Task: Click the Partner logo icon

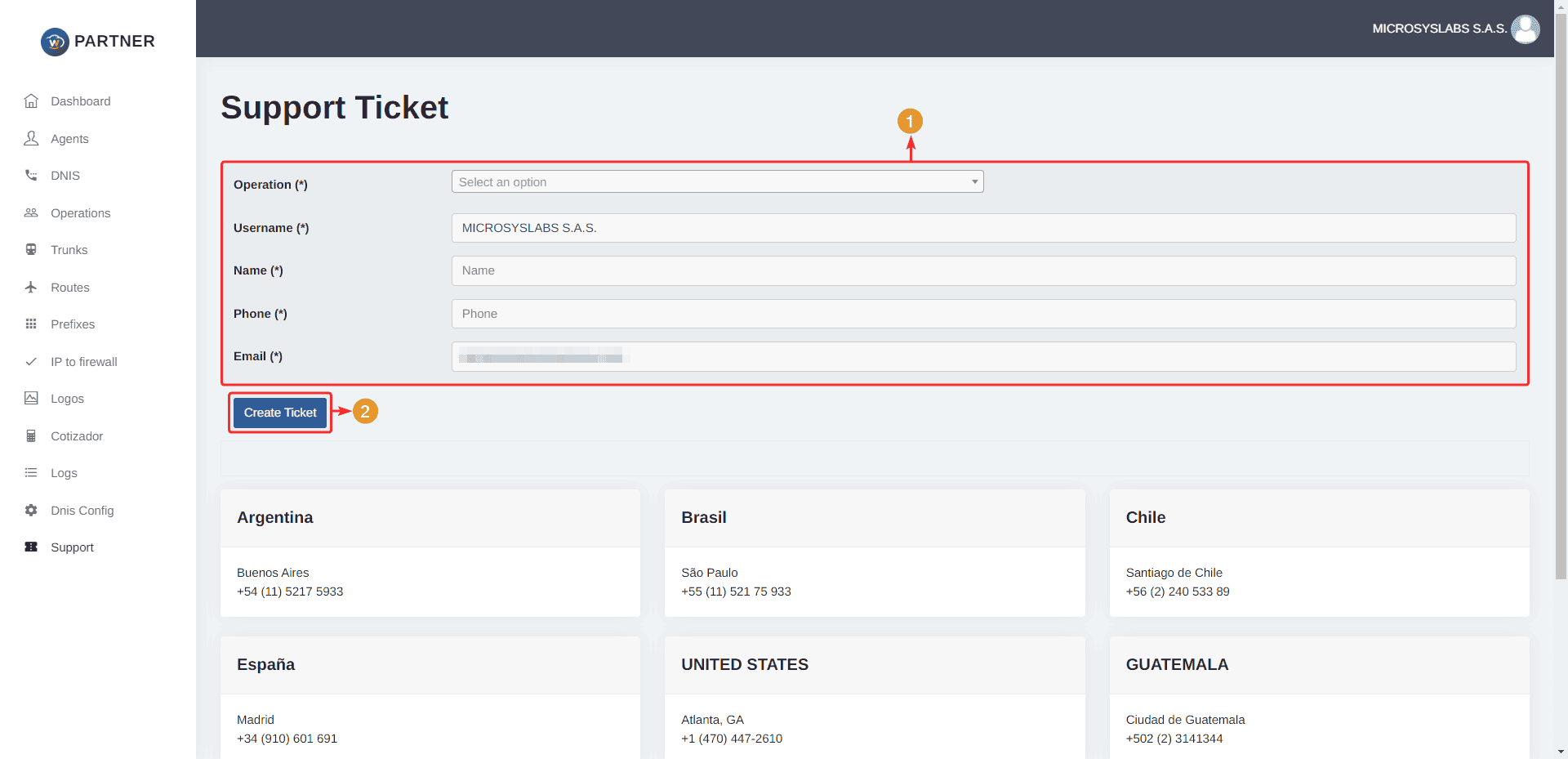Action: point(55,42)
